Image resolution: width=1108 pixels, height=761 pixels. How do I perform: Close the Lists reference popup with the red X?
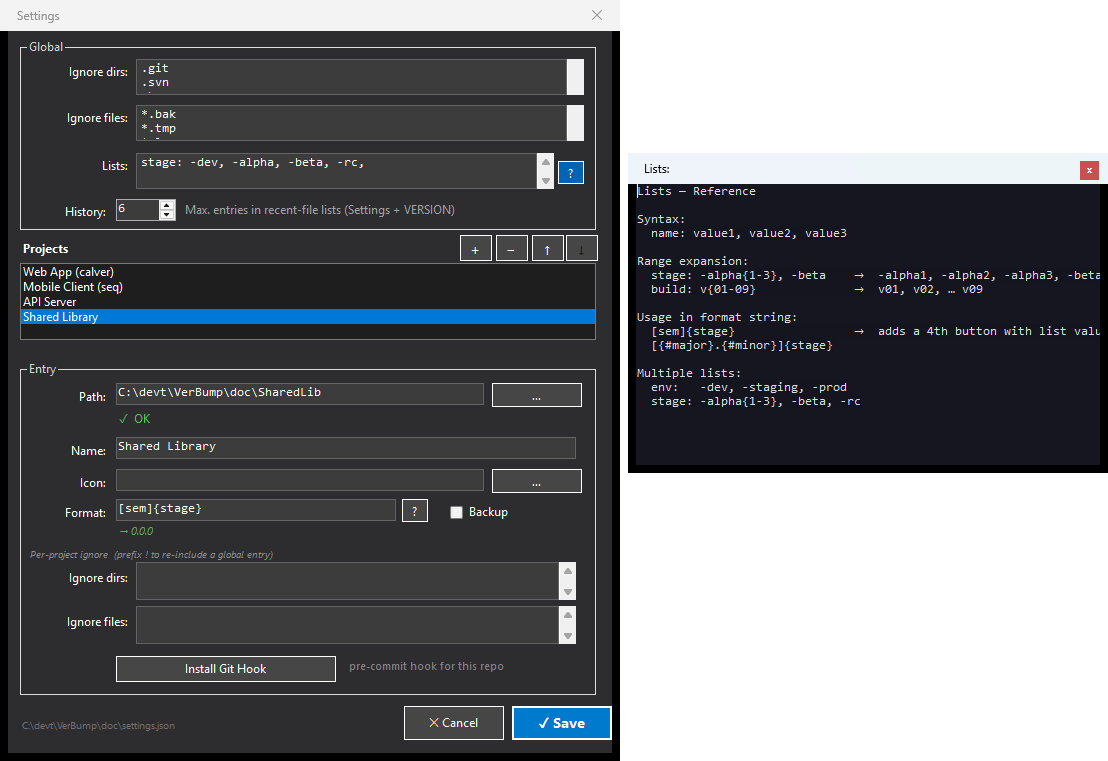[x=1089, y=170]
